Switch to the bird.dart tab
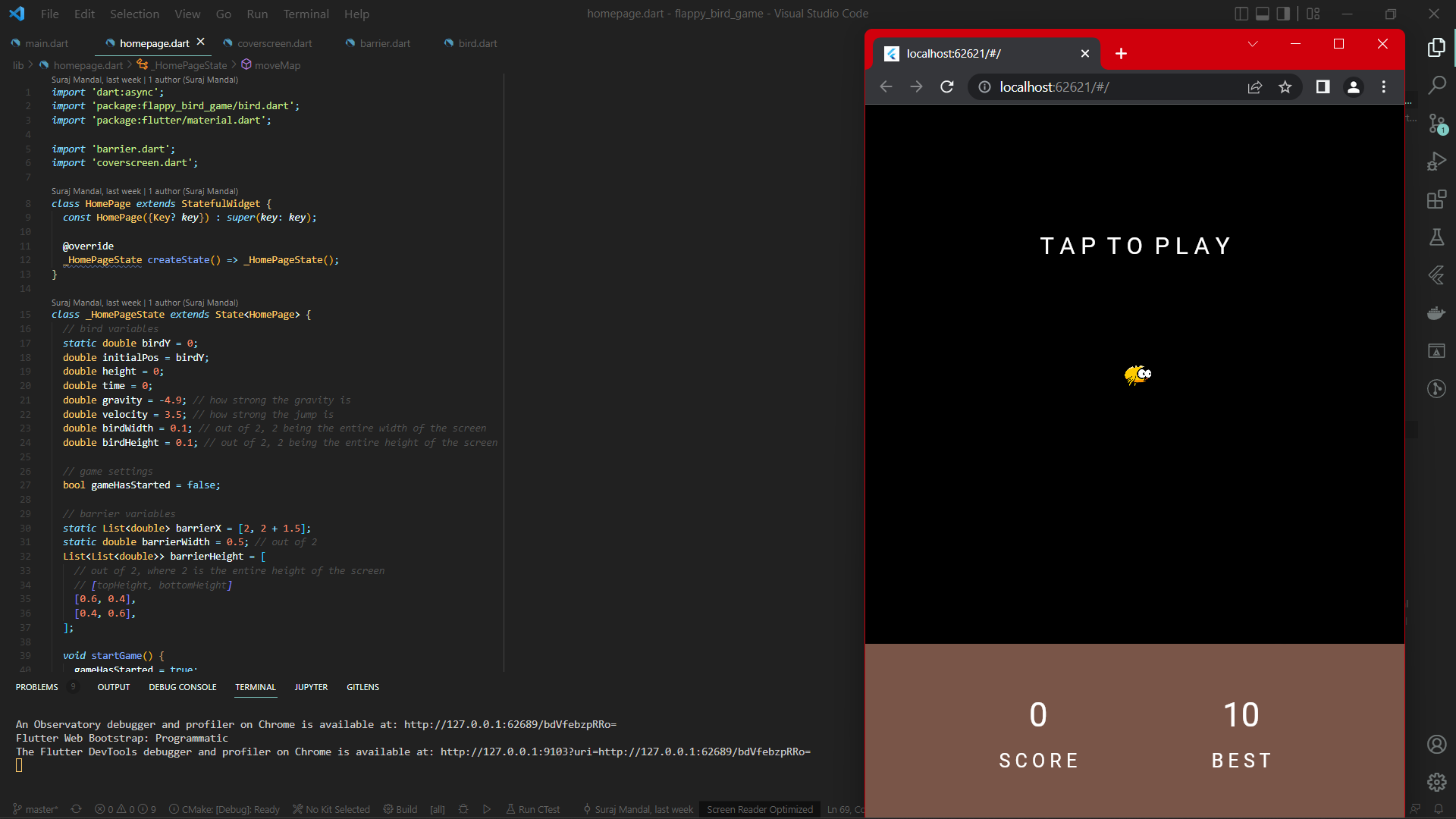 pos(477,43)
